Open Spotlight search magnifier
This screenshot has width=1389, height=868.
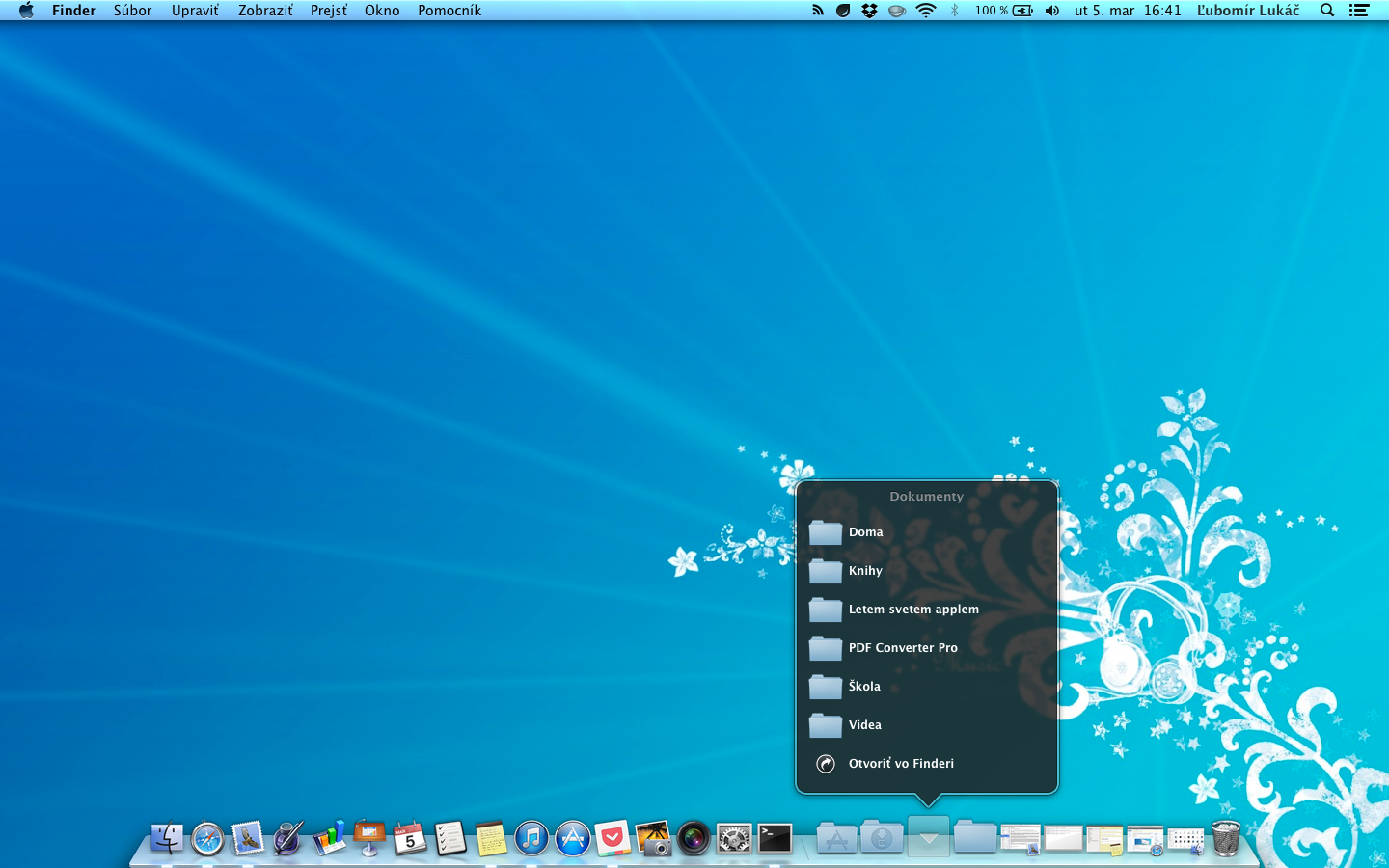[1327, 11]
